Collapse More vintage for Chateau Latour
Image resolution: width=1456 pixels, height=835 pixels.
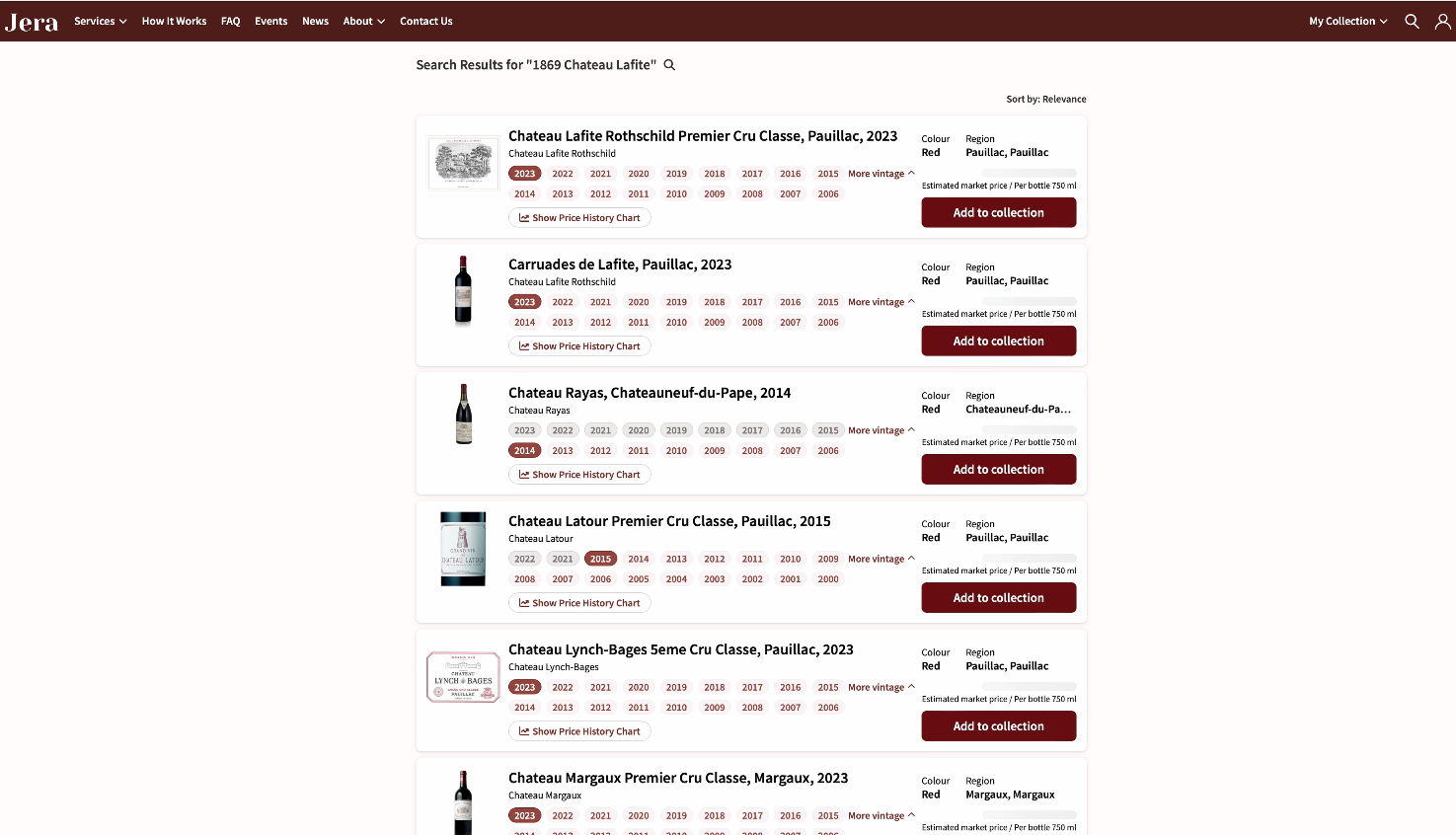tap(881, 559)
